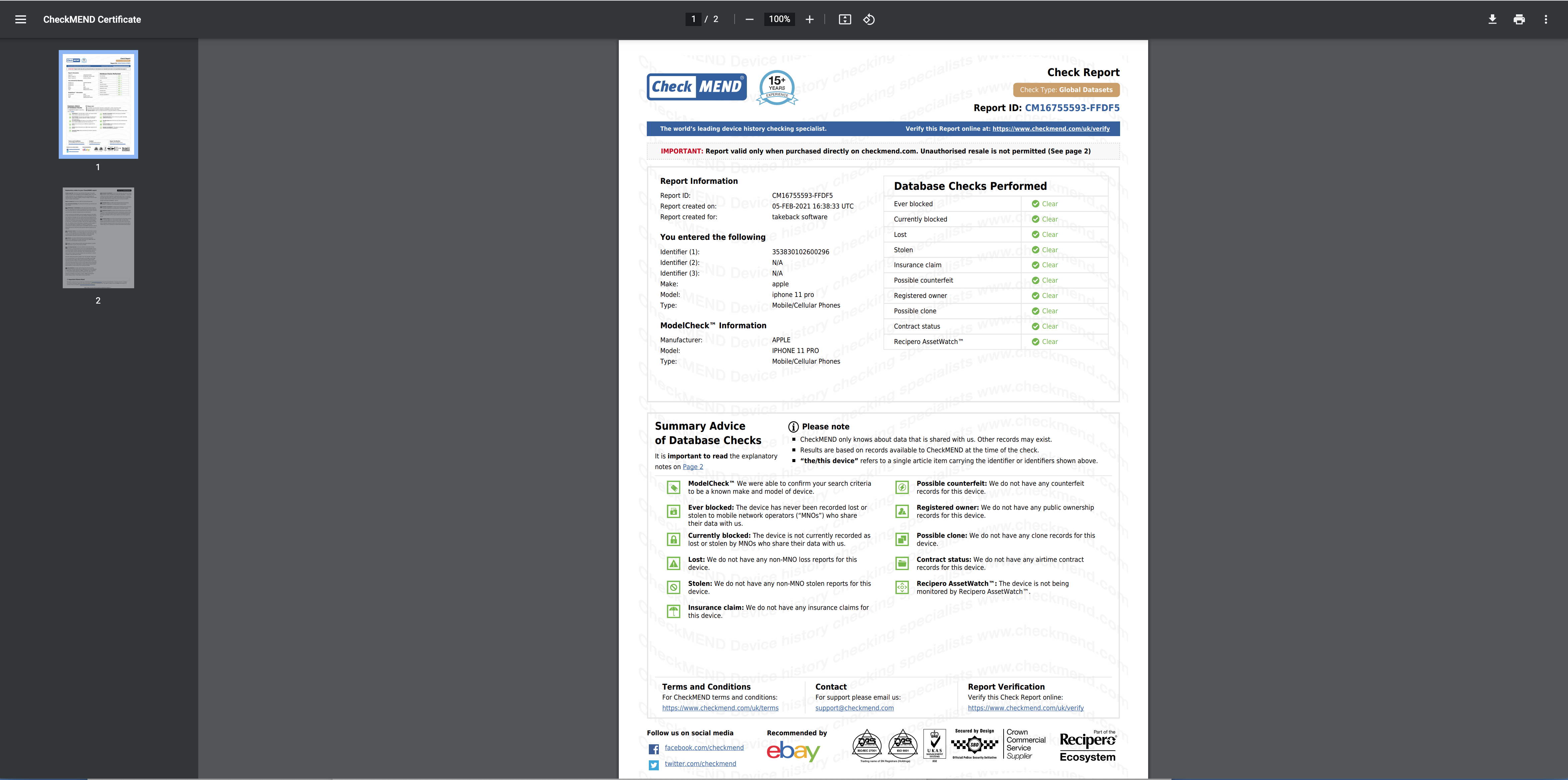Viewport: 1568px width, 780px height.
Task: Click the identifier 353830102600296
Action: pyautogui.click(x=800, y=252)
